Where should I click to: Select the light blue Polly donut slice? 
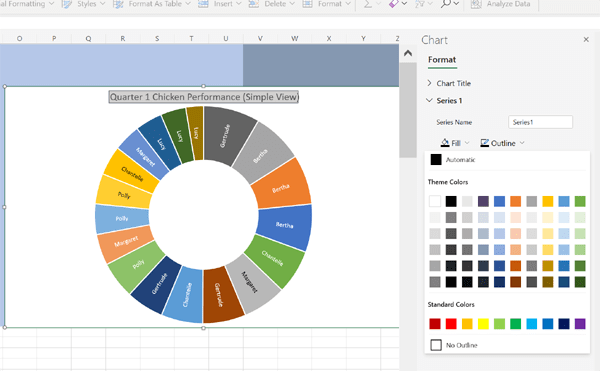122,218
